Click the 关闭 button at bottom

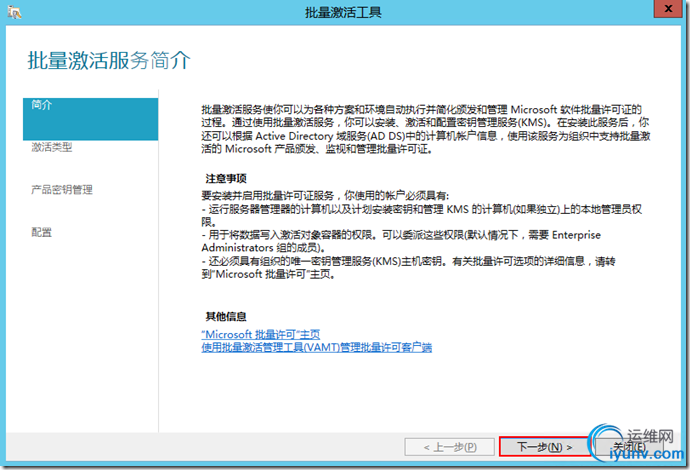(x=629, y=448)
